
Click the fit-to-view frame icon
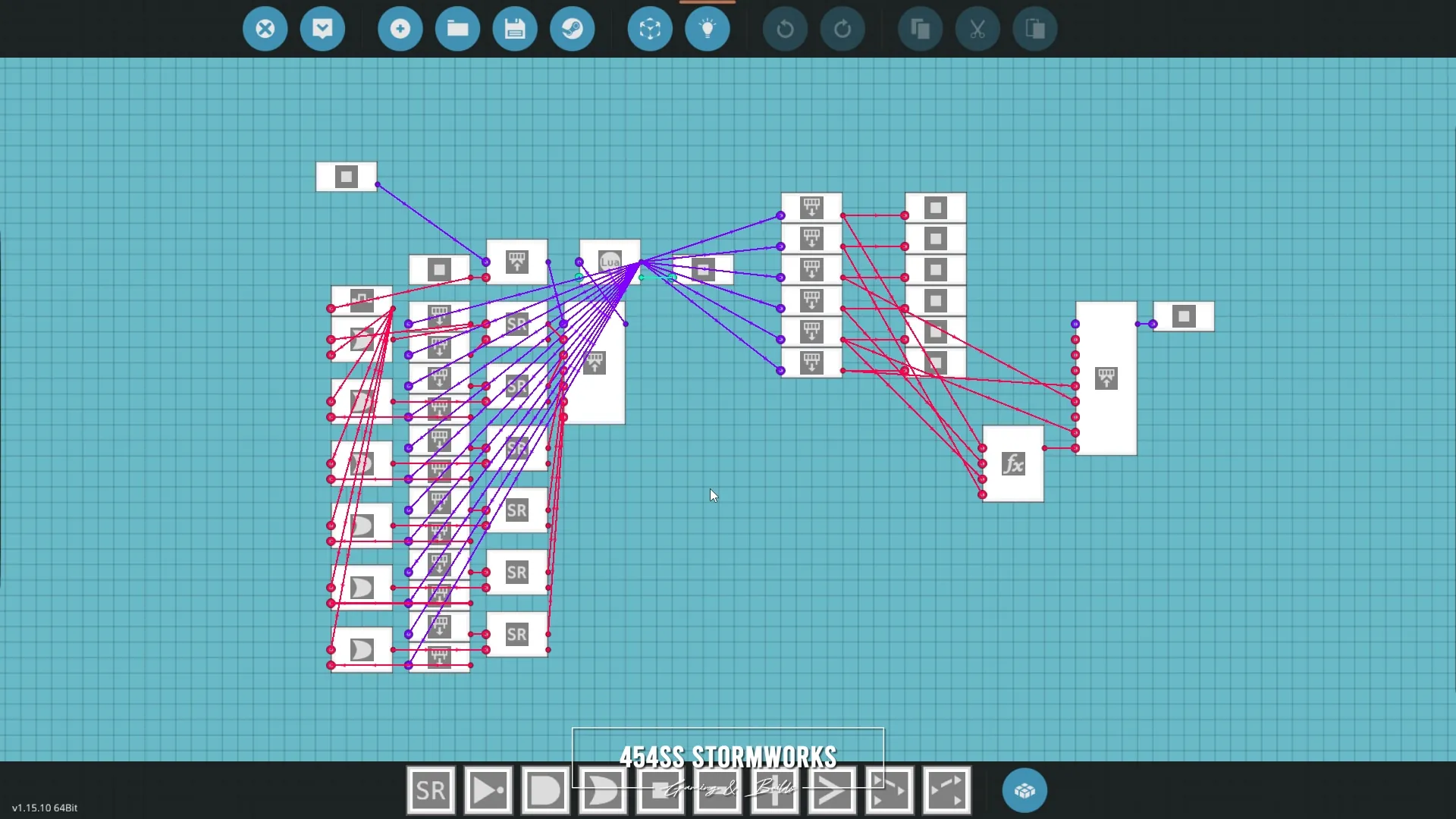tap(650, 29)
